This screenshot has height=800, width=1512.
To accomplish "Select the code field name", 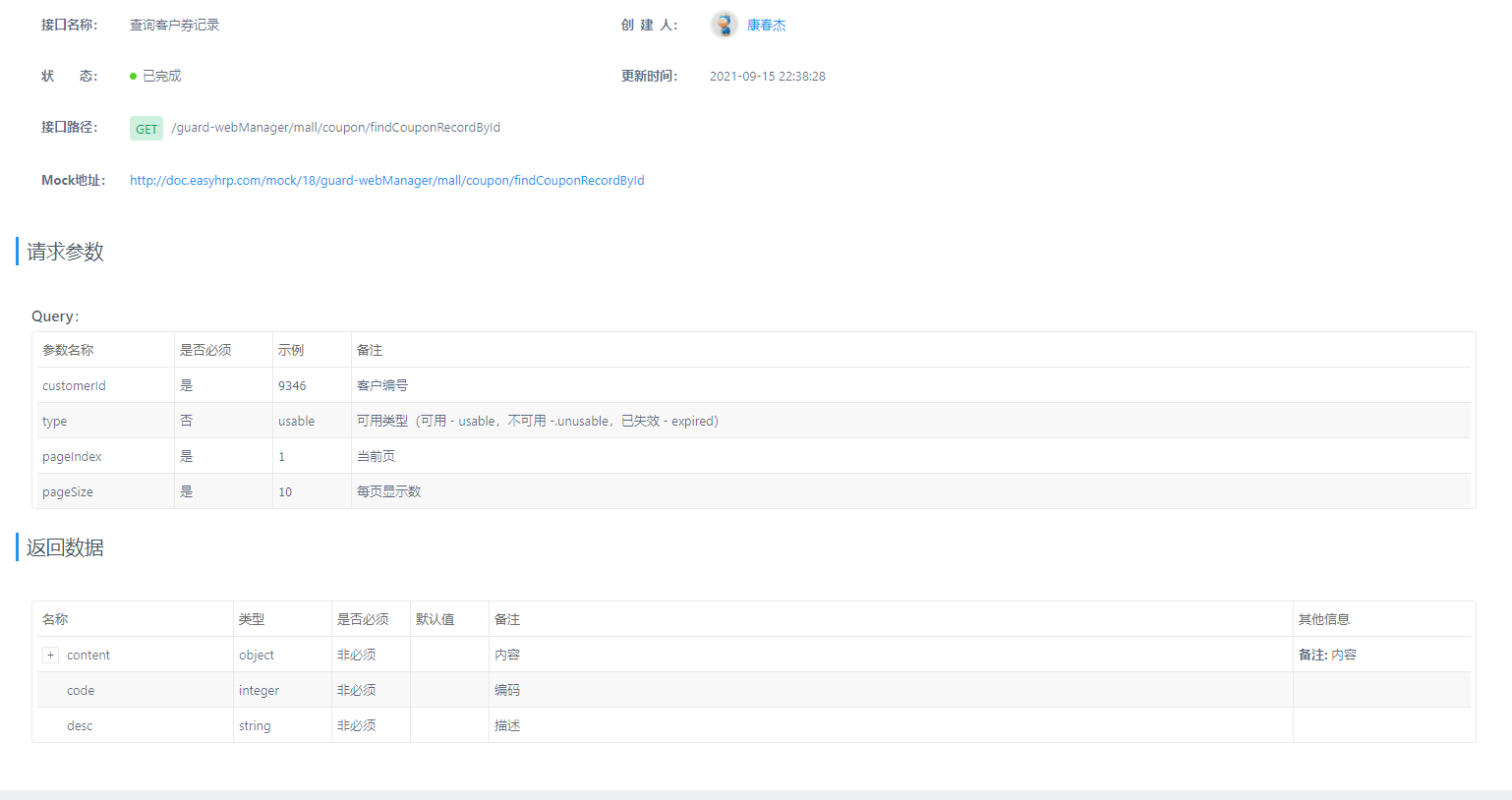I will (x=81, y=691).
